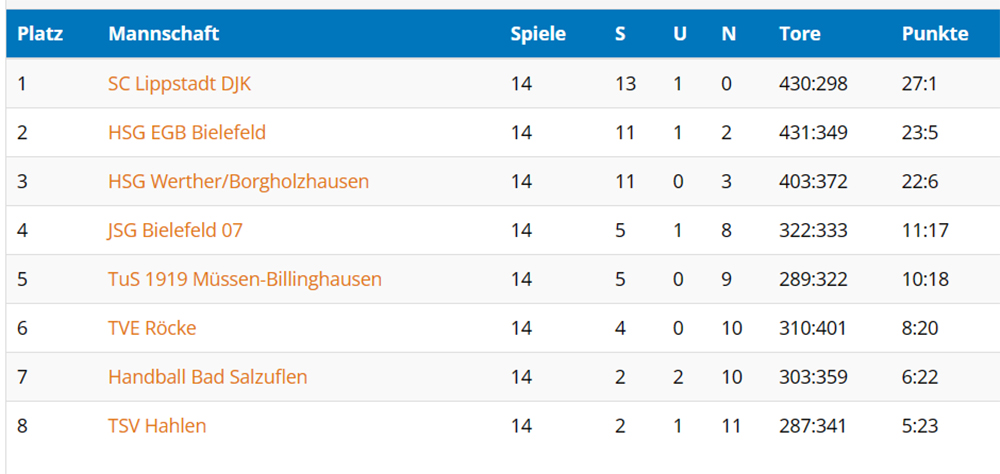
Task: Click the 322:333 goals cell
Action: [x=813, y=230]
